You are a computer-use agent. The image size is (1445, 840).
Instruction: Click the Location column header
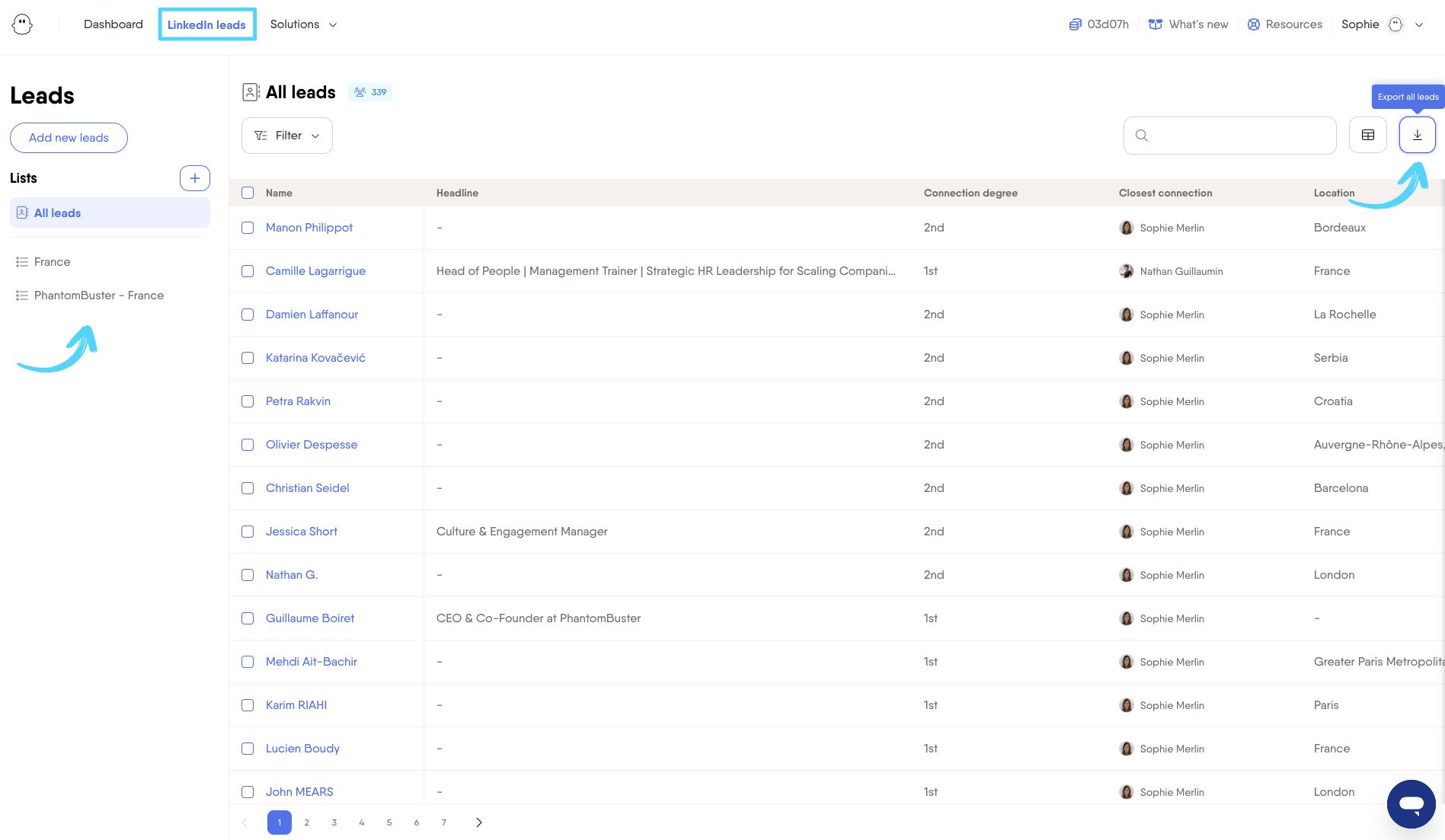click(x=1334, y=193)
